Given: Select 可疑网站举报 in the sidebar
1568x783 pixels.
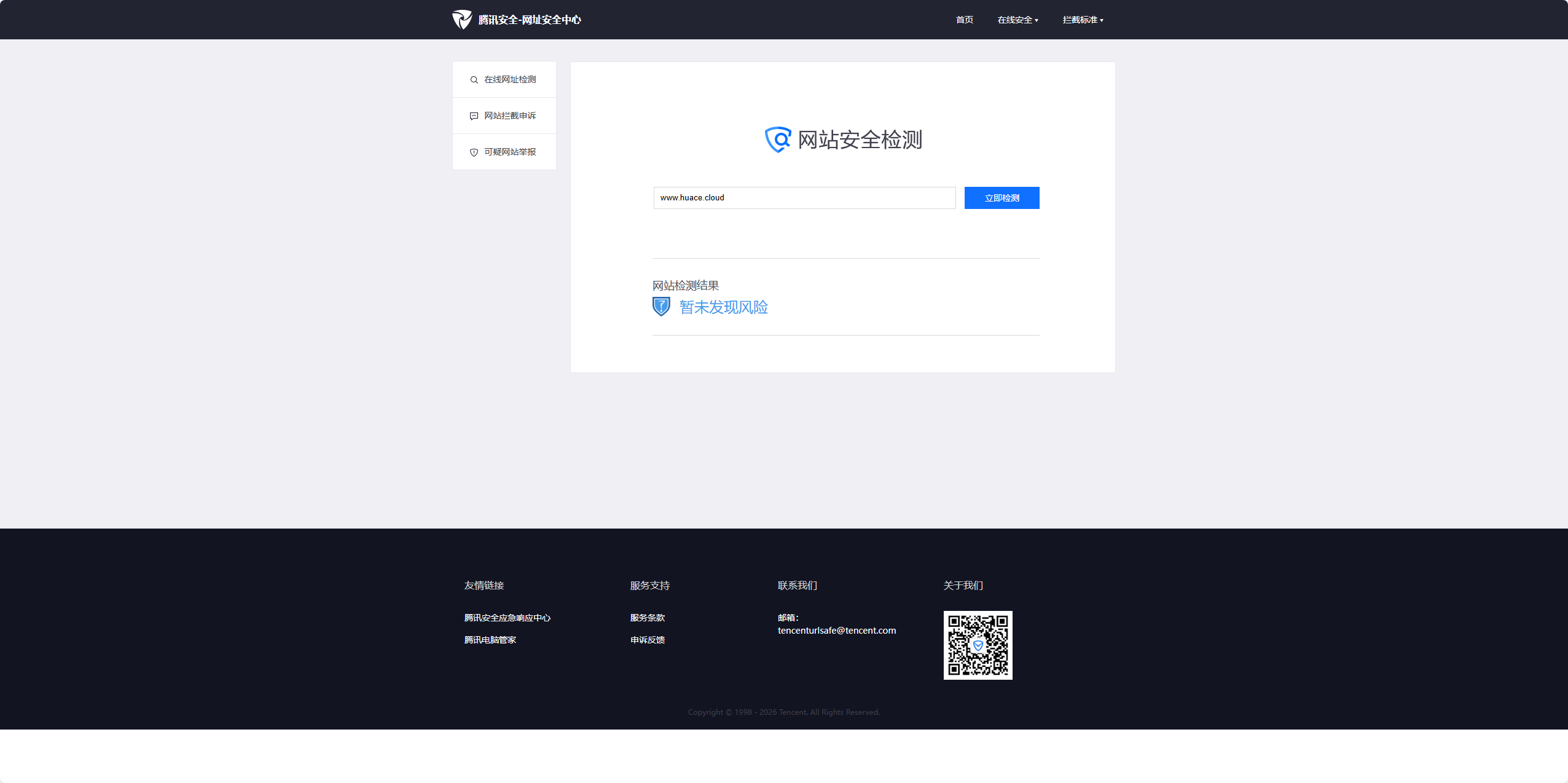Looking at the screenshot, I should (509, 152).
